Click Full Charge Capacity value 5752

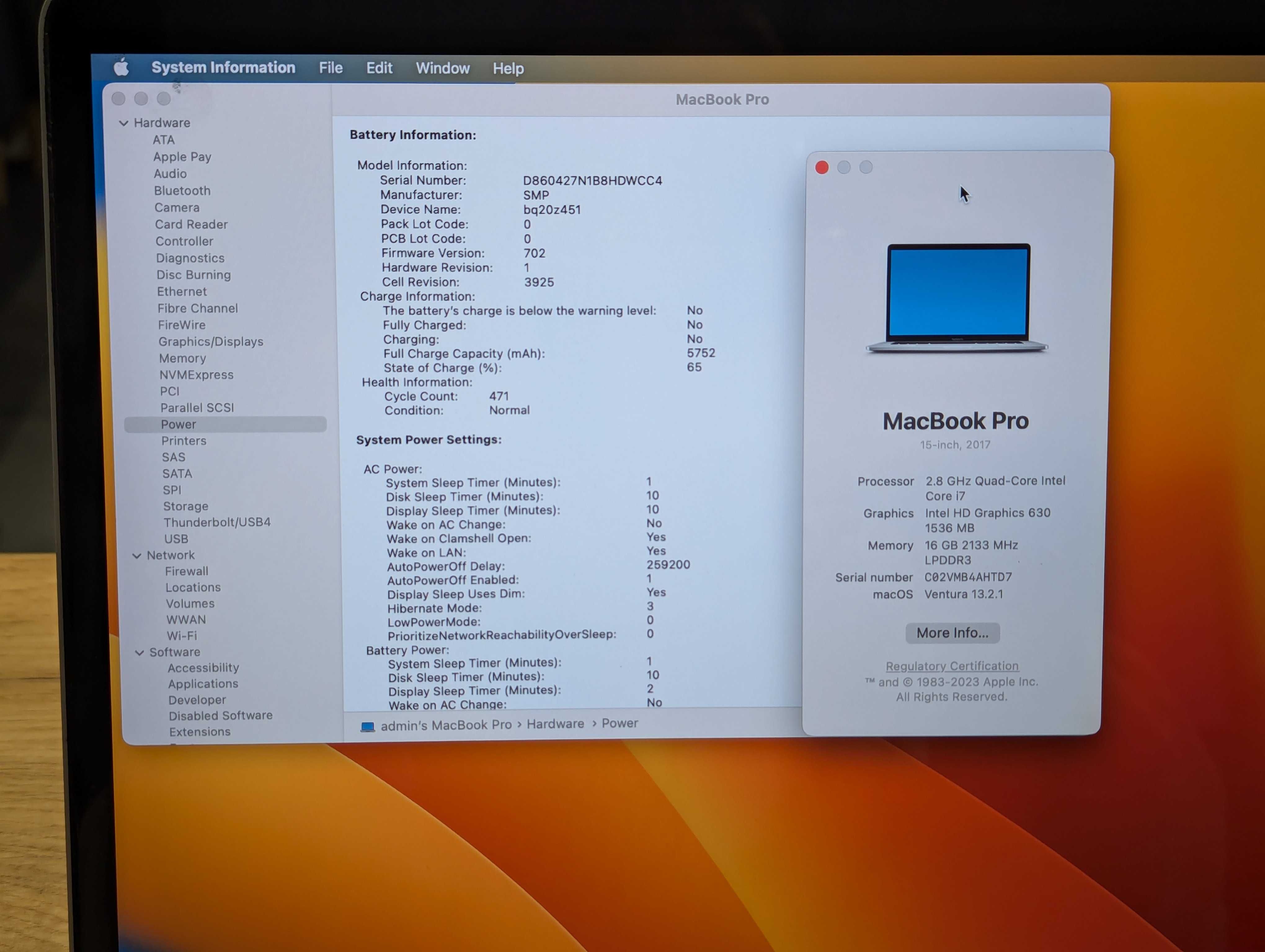point(700,353)
